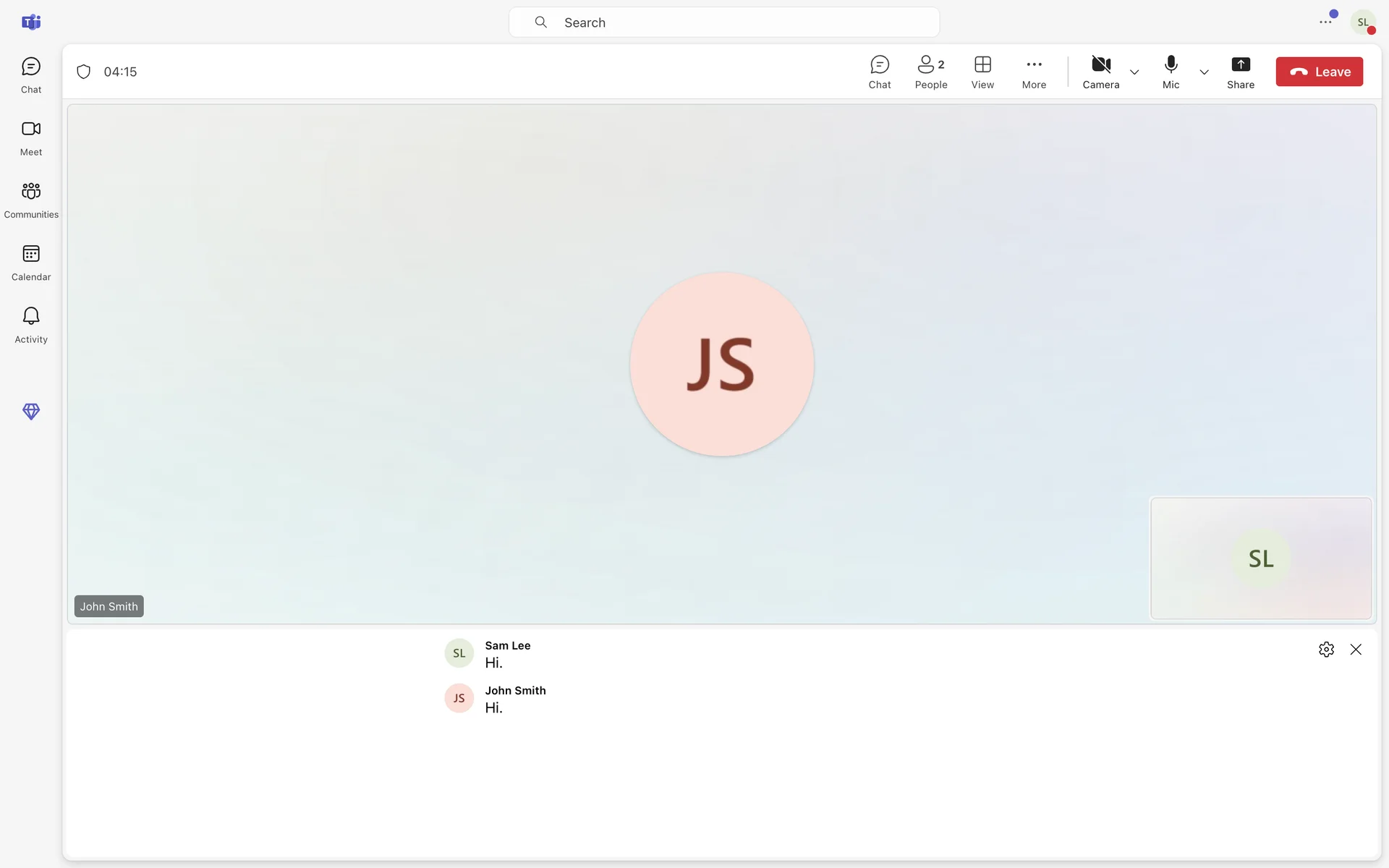Viewport: 1389px width, 868px height.
Task: Open settings and more ellipsis top right
Action: click(1325, 22)
